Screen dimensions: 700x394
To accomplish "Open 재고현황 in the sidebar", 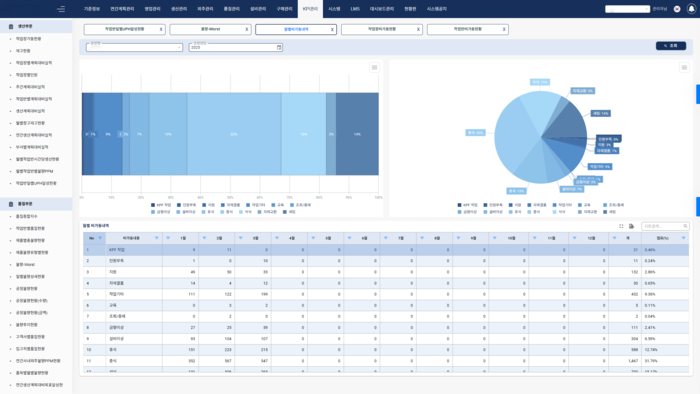I will [x=23, y=51].
